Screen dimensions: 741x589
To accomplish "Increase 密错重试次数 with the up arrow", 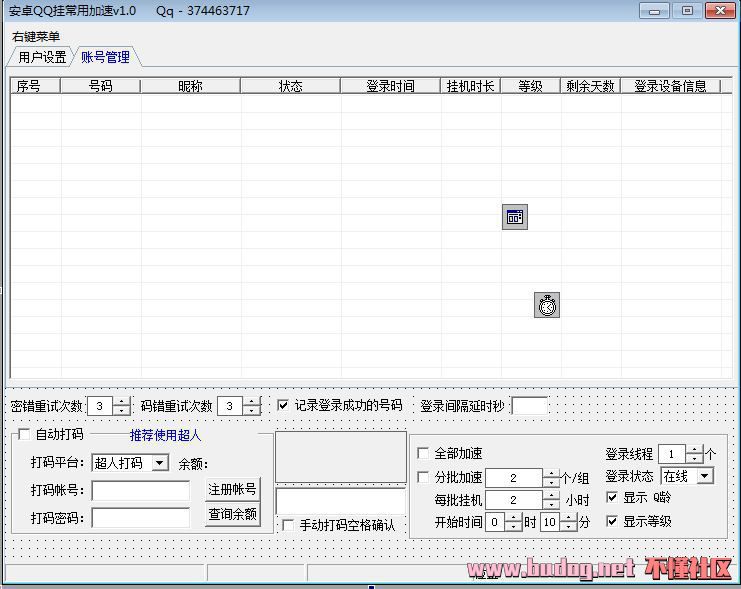I will tap(121, 401).
